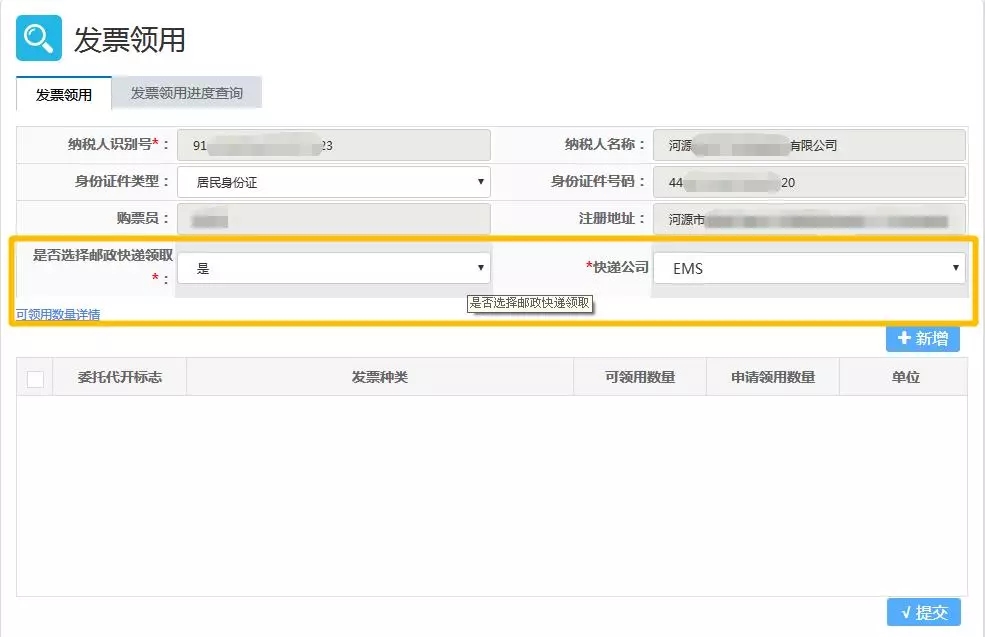Image resolution: width=985 pixels, height=637 pixels.
Task: Click the 注册地址 field
Action: tap(809, 219)
